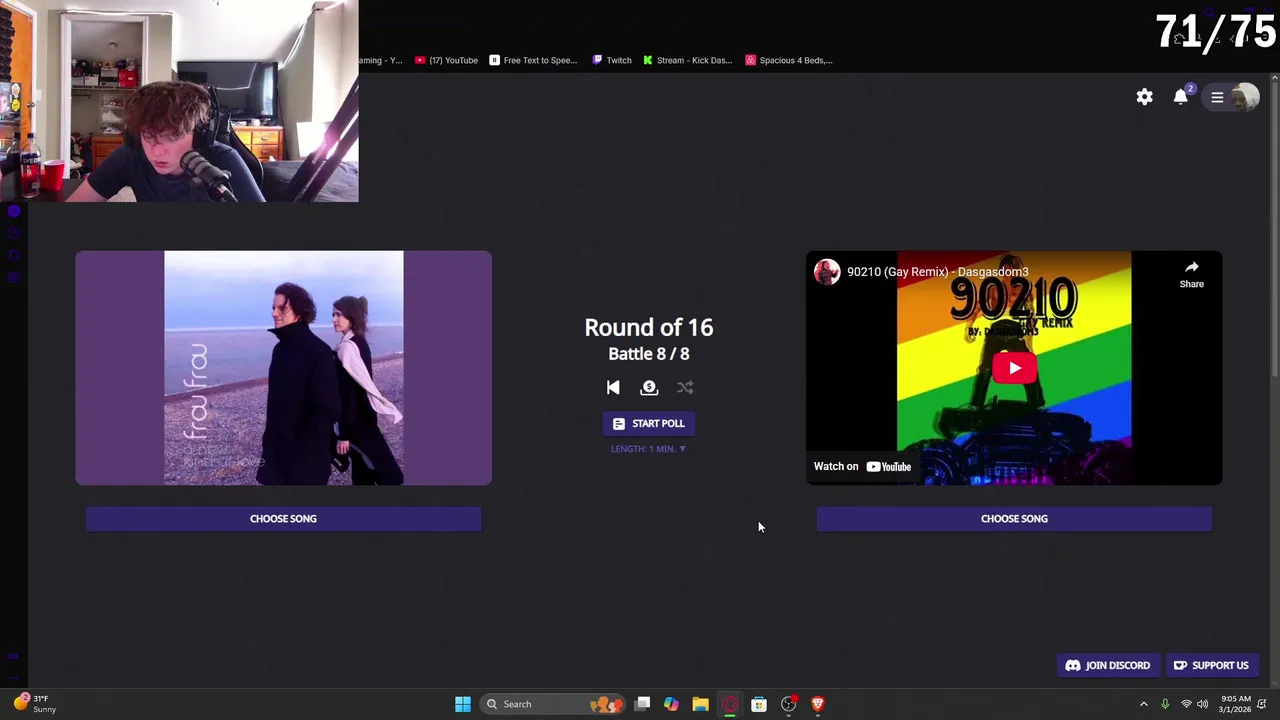
Task: Start the poll
Action: click(x=648, y=423)
